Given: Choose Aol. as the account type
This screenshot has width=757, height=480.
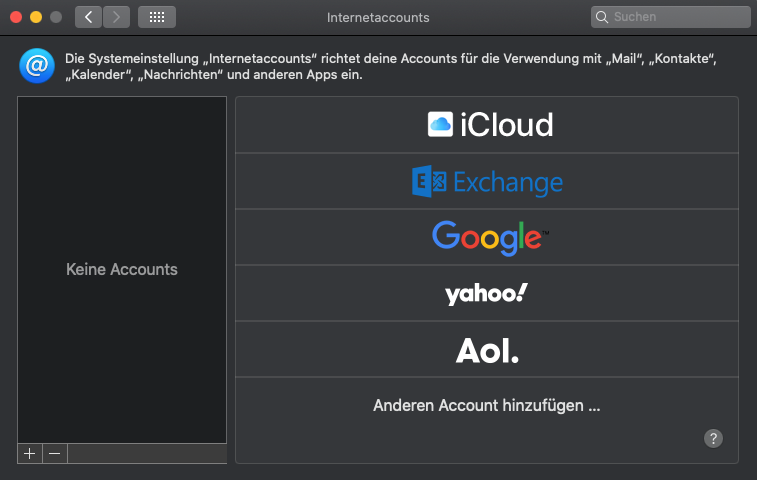Looking at the screenshot, I should click(487, 350).
